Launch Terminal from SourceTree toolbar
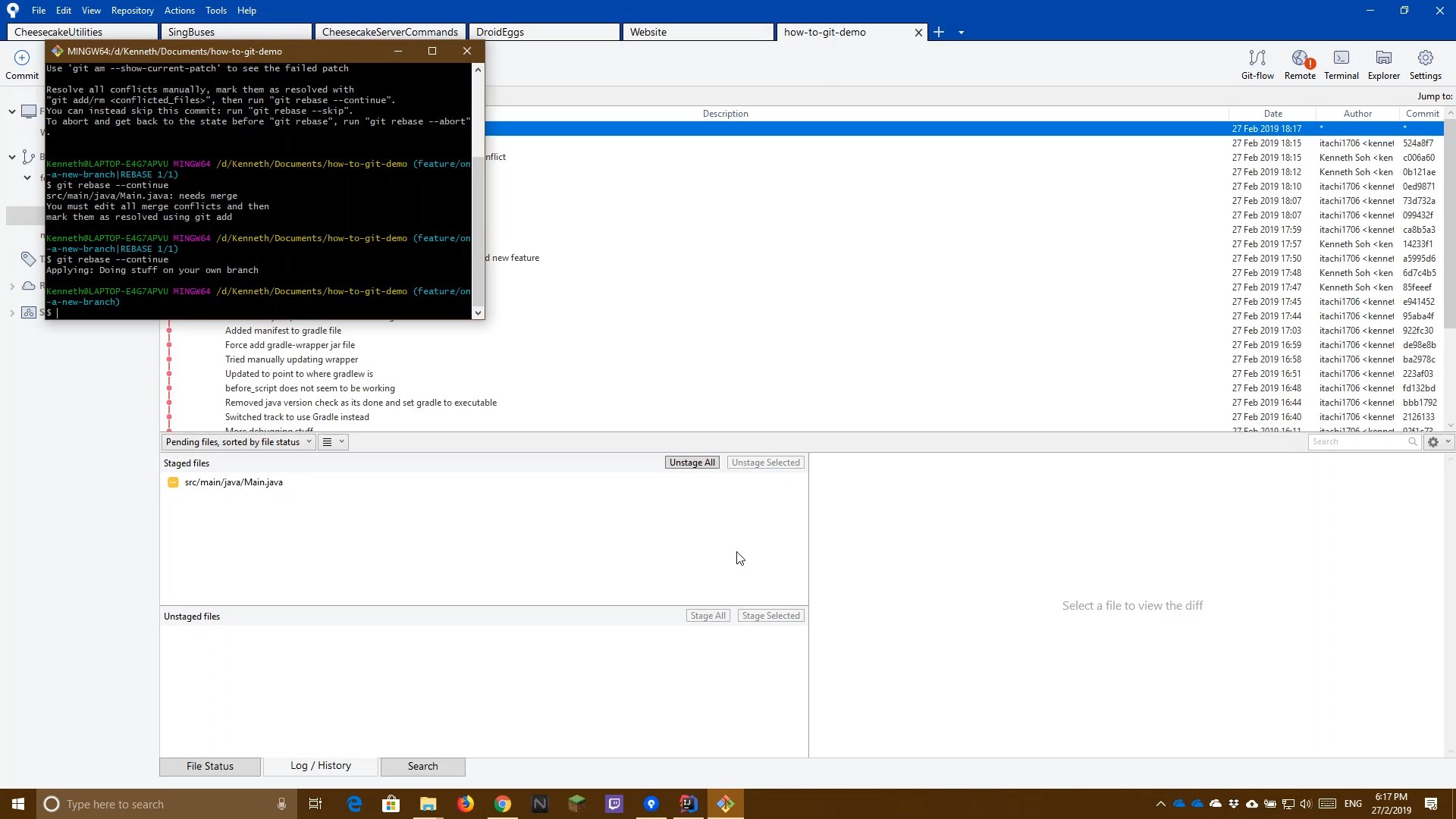Screen dimensions: 1456x819 (1341, 64)
